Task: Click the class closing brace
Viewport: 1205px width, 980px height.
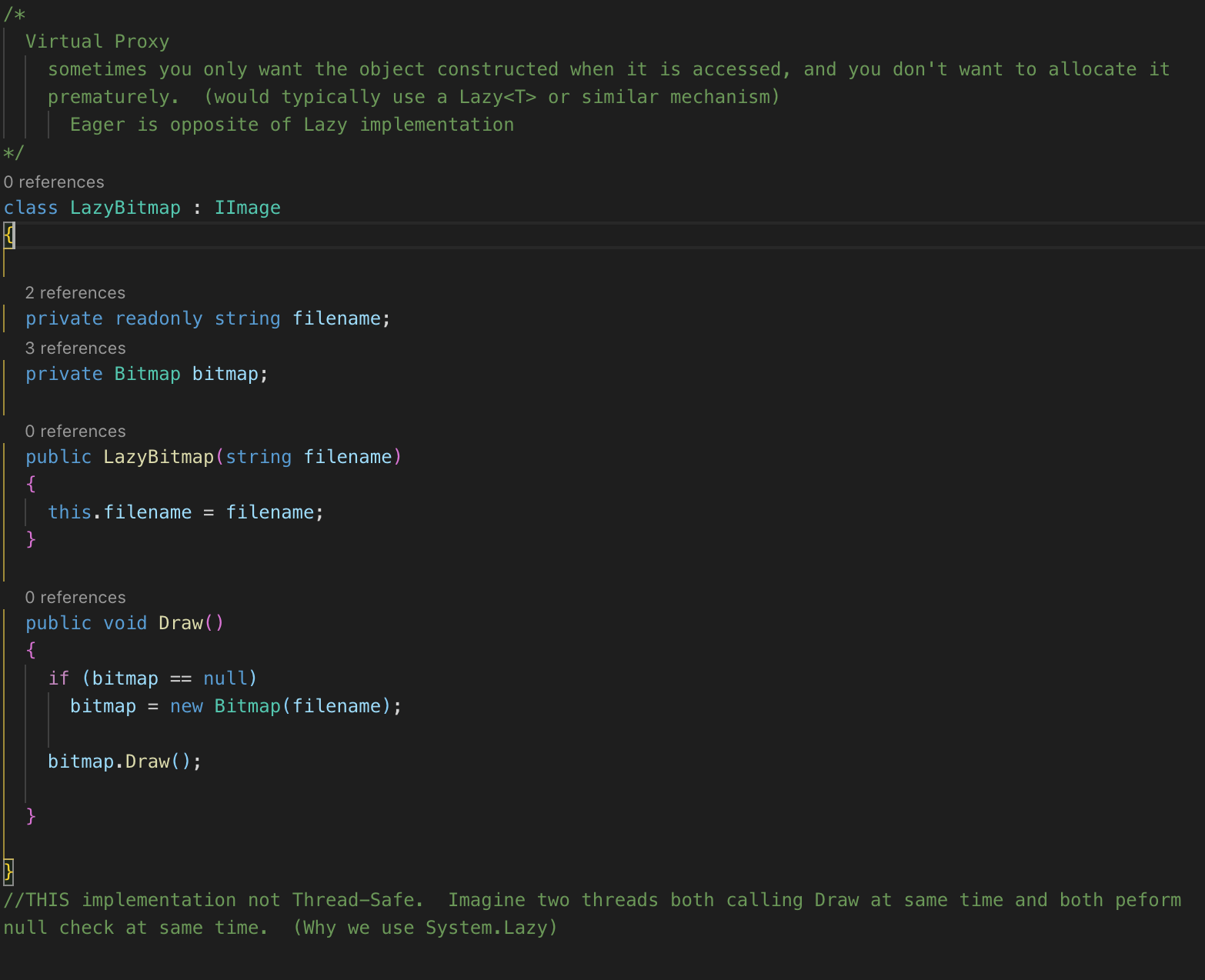Action: click(x=8, y=872)
